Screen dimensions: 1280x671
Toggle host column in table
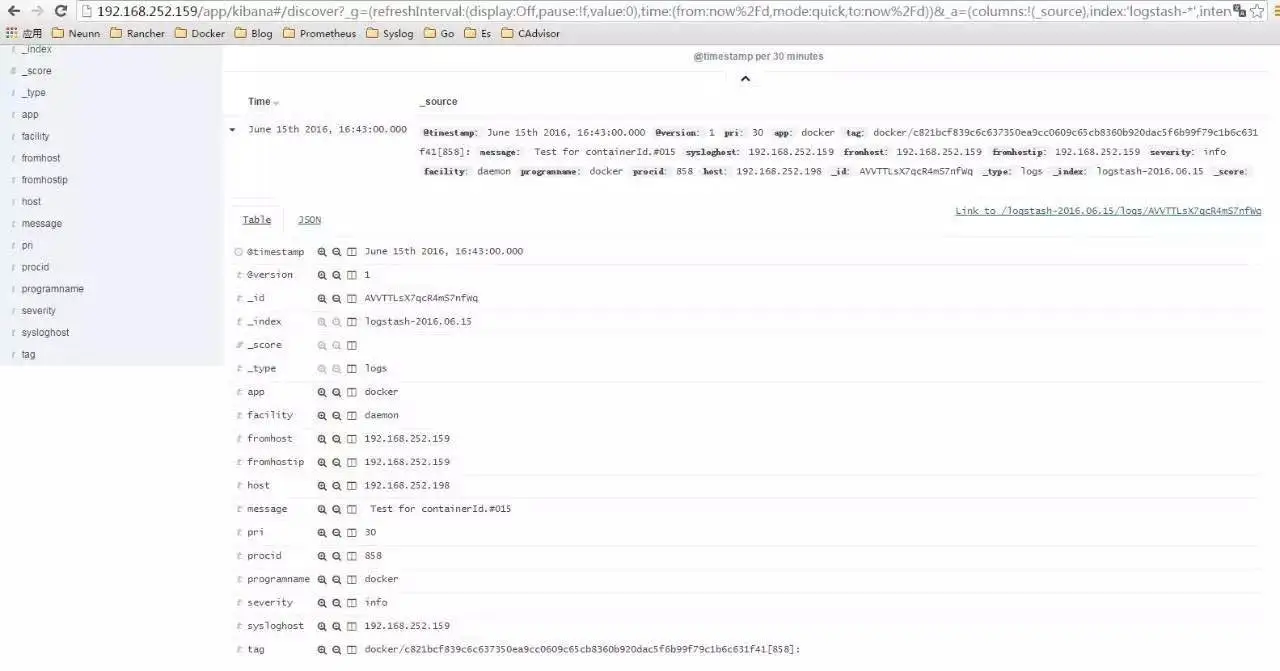[x=352, y=486]
